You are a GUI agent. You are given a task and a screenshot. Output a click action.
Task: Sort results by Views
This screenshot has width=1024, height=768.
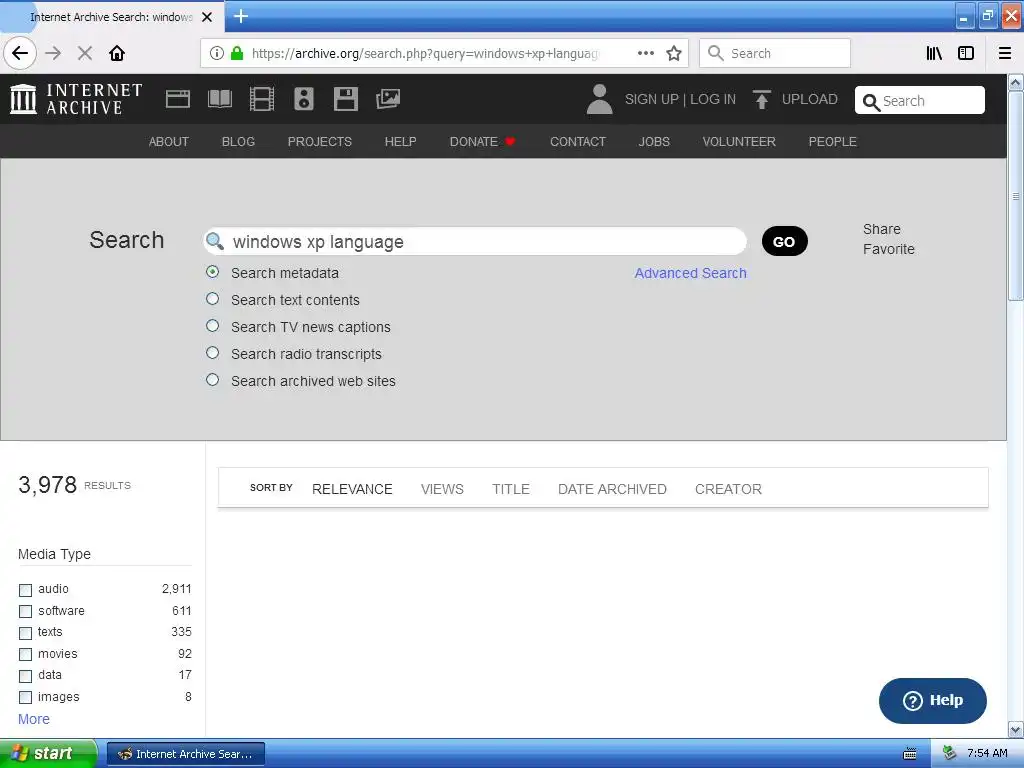(x=442, y=489)
